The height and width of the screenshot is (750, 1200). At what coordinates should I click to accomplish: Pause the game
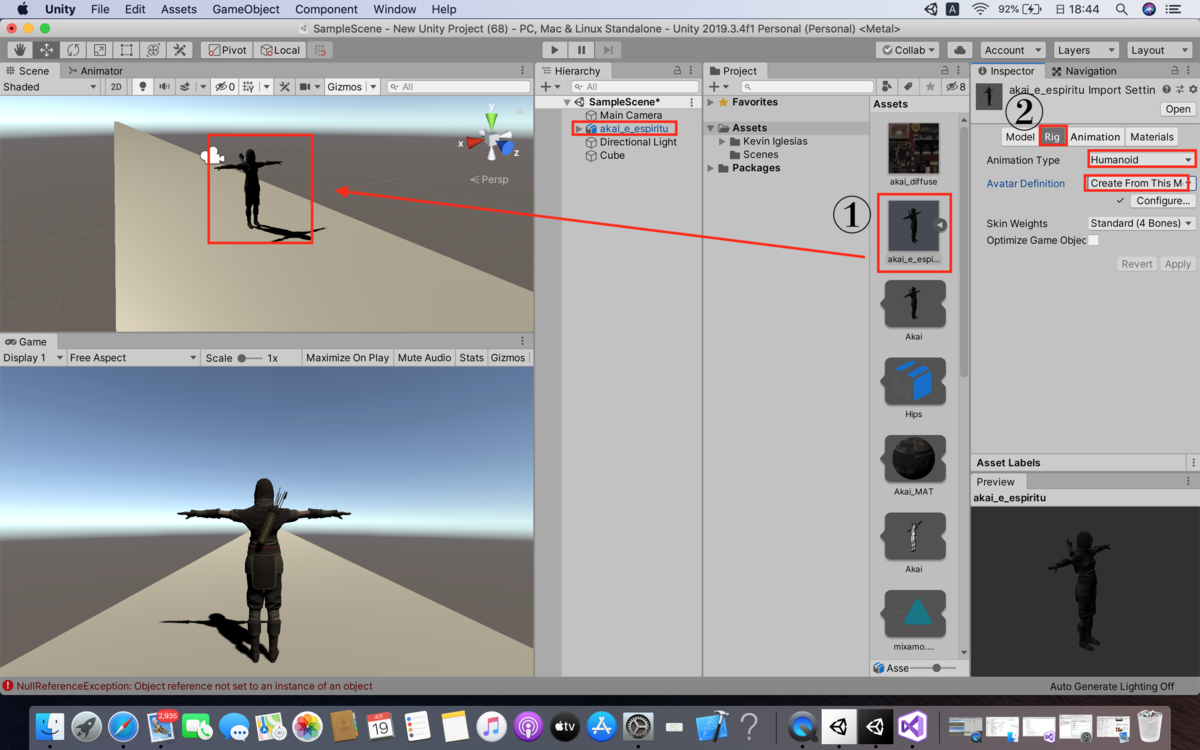(x=581, y=50)
